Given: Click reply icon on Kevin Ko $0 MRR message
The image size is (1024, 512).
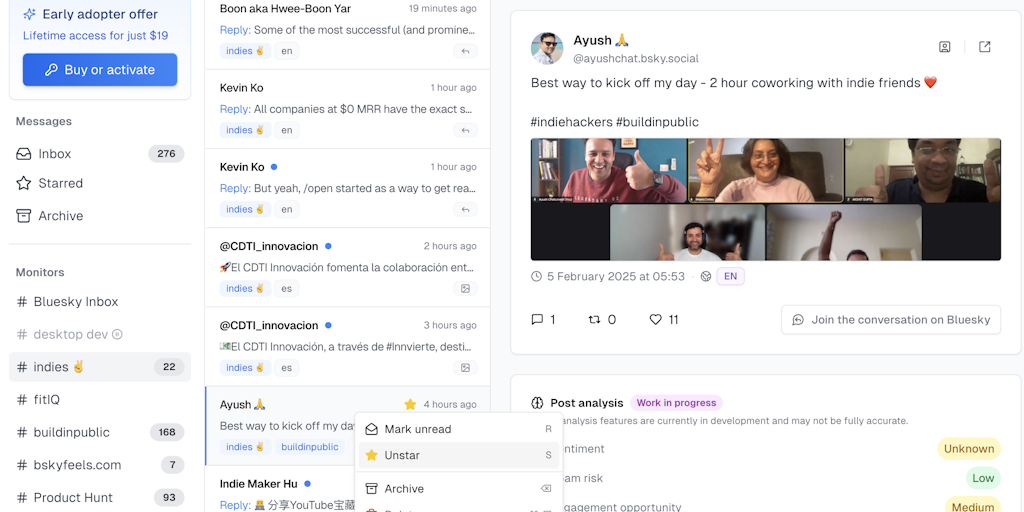Looking at the screenshot, I should point(466,130).
